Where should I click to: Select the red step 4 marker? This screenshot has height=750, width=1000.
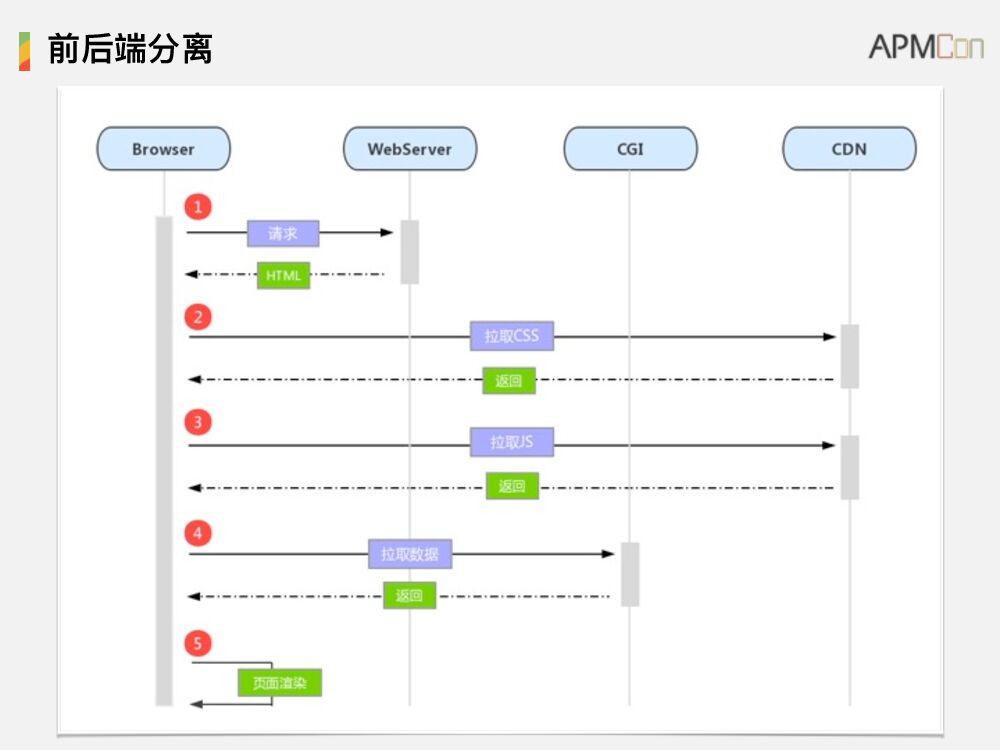coord(198,533)
